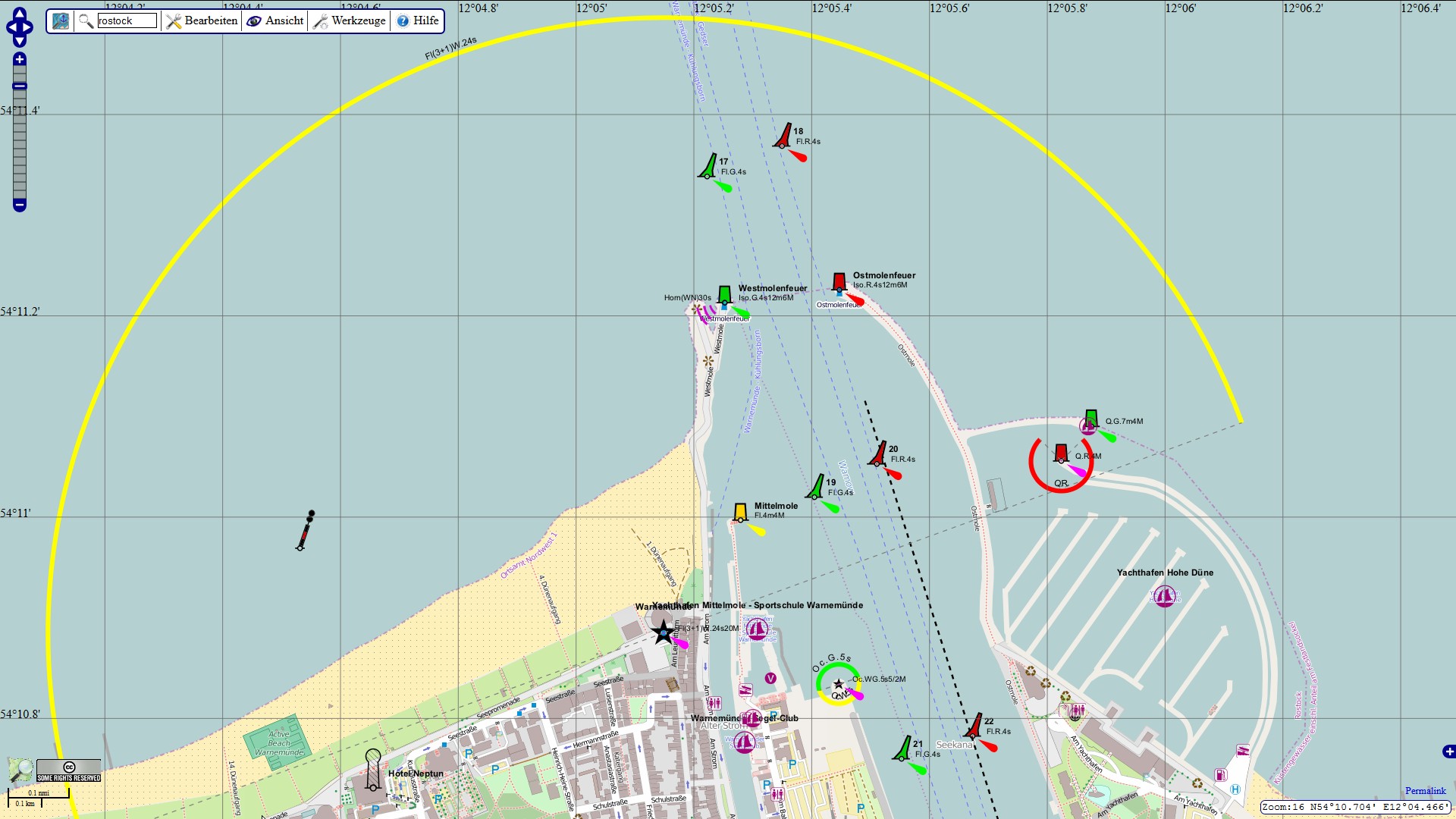Open the Hilfe menu
Image resolution: width=1456 pixels, height=819 pixels.
tap(416, 20)
